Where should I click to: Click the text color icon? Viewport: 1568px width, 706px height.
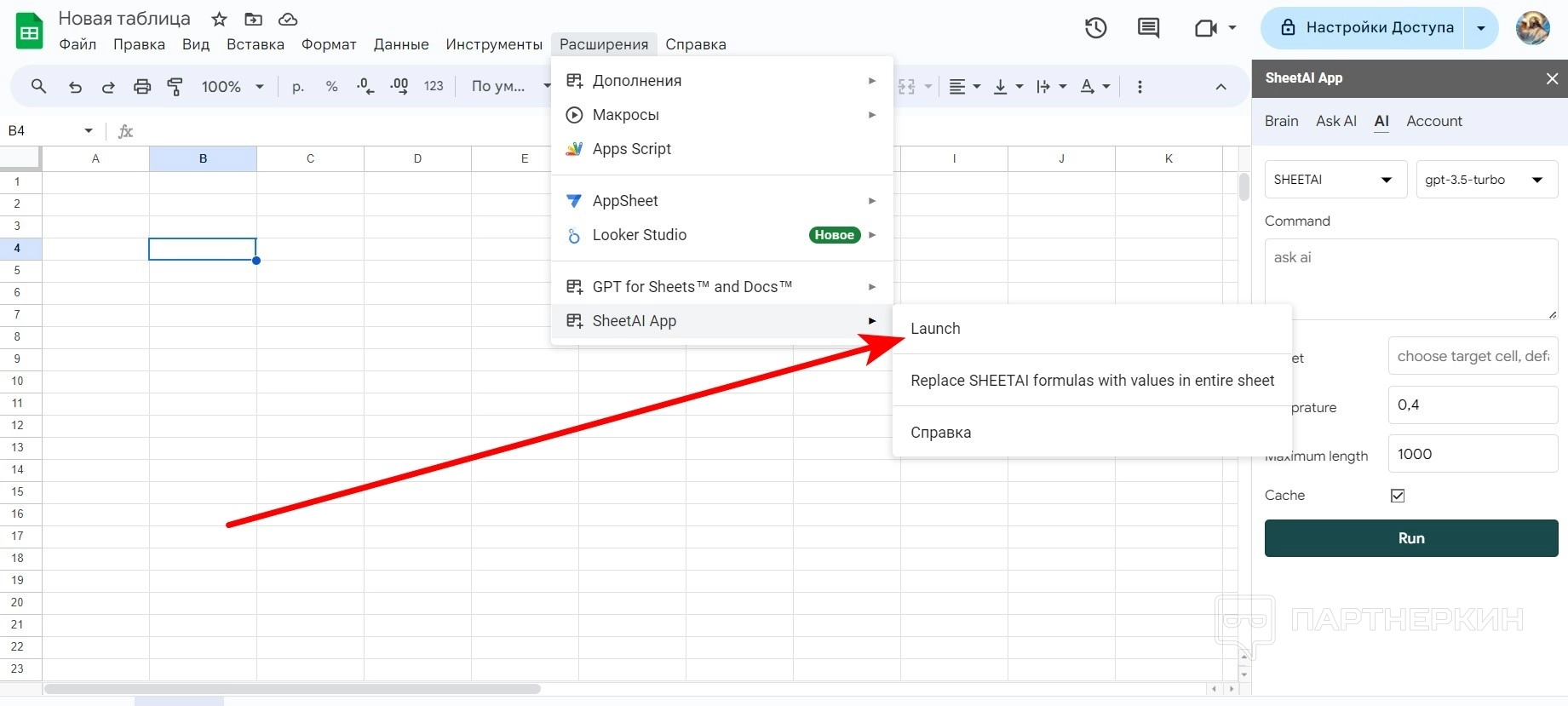1087,87
